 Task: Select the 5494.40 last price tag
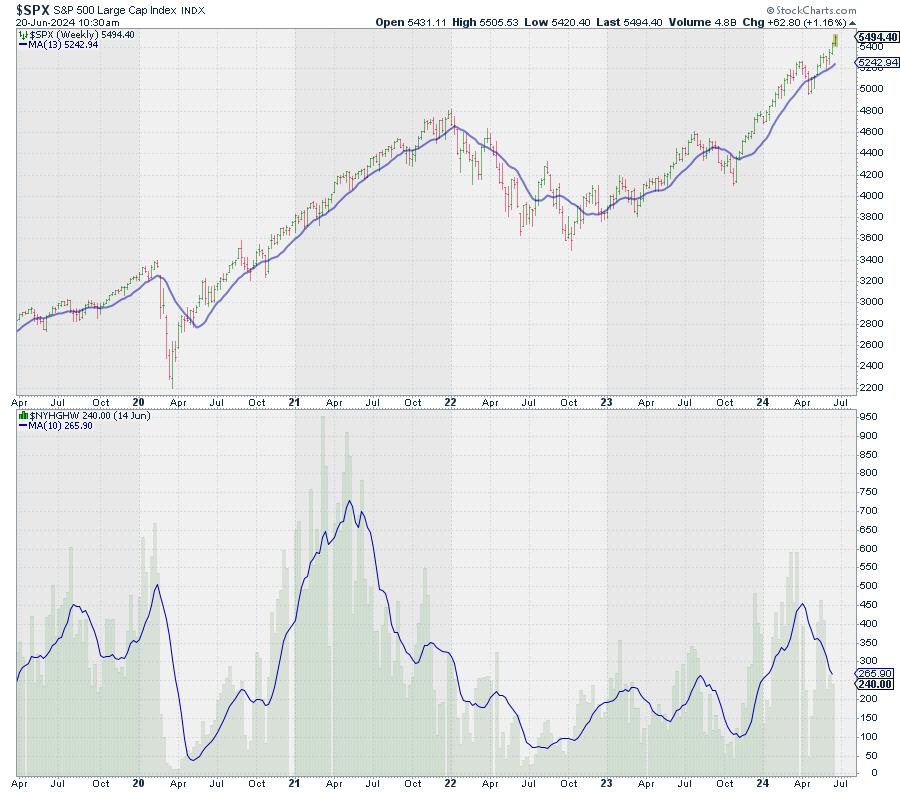point(875,38)
